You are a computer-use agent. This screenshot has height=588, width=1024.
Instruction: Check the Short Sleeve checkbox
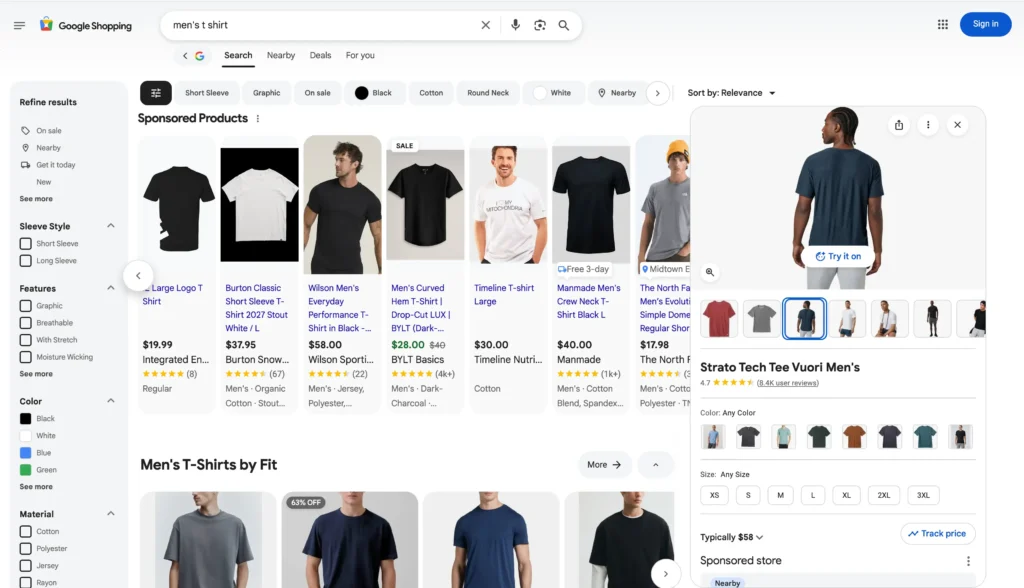(x=25, y=244)
